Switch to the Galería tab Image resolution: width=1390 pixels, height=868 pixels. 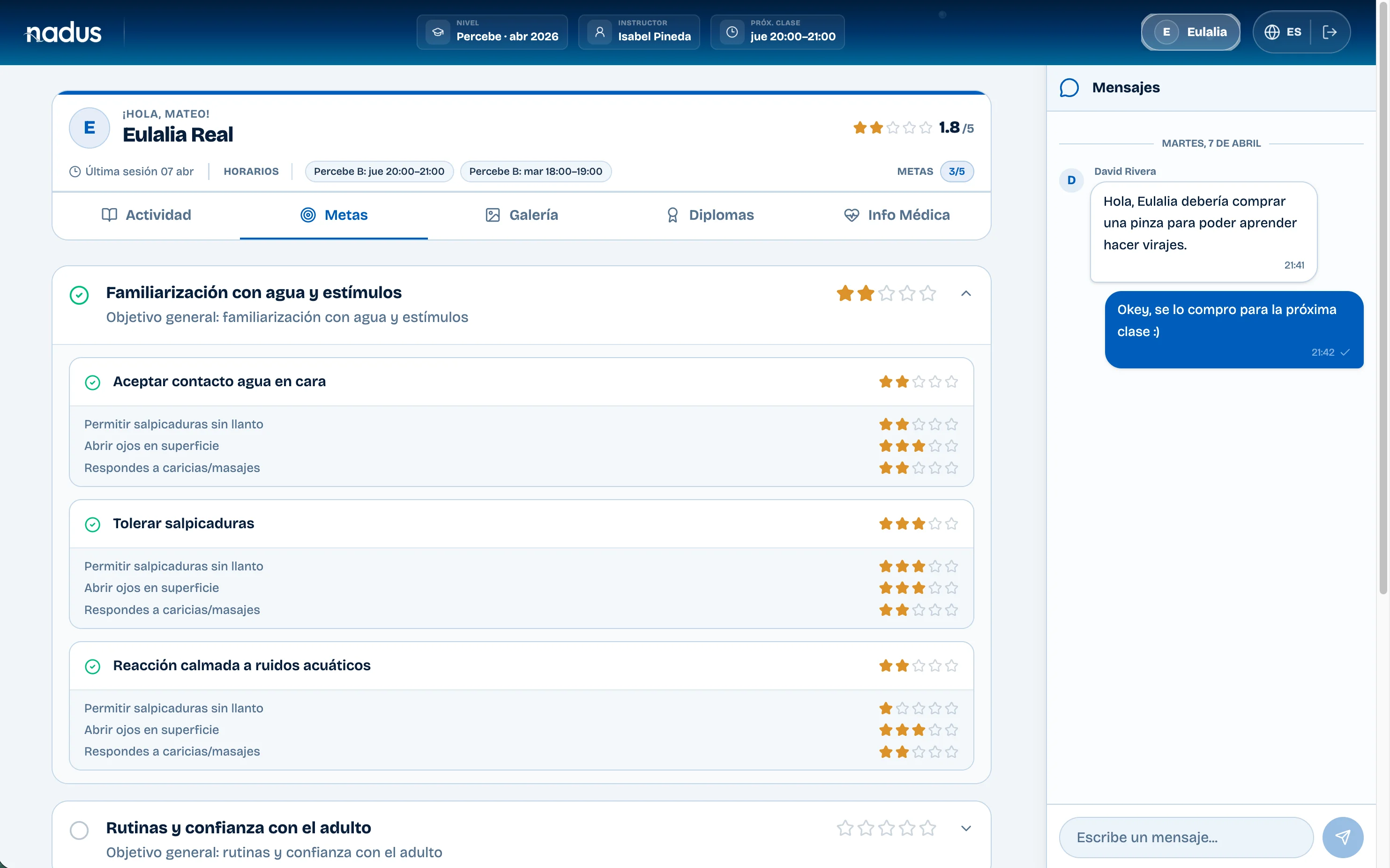(521, 215)
